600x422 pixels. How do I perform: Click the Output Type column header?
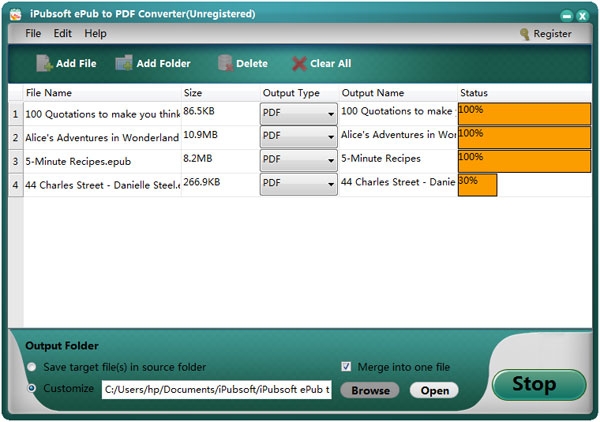pyautogui.click(x=300, y=93)
